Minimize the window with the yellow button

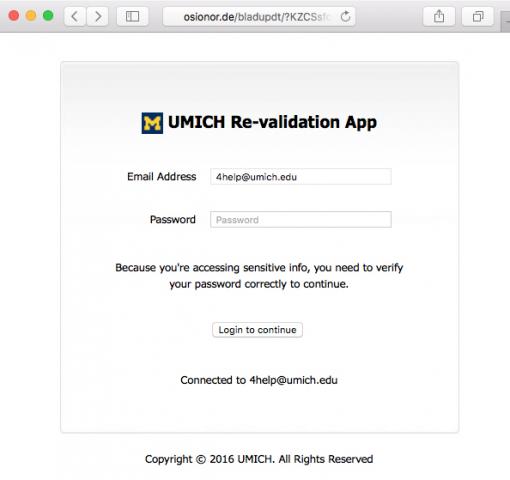(31, 16)
